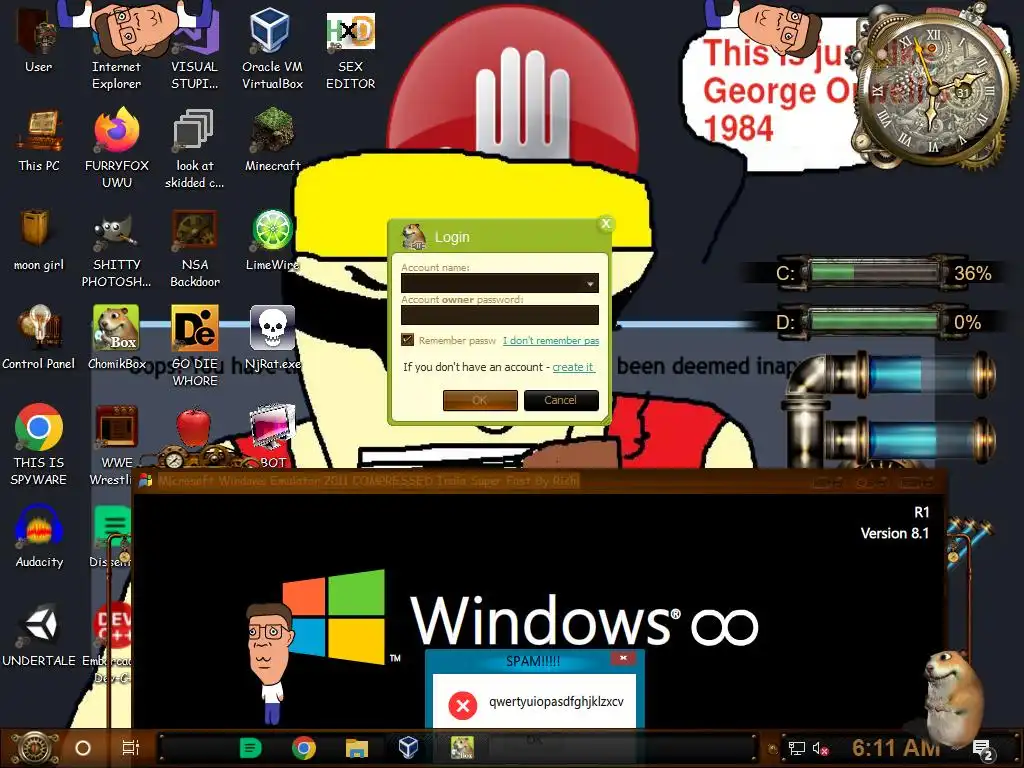Select the This PC desktop icon

coord(39,140)
